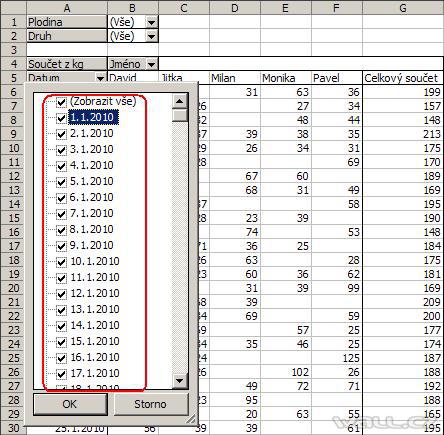The image size is (444, 435).
Task: Uncheck the 7.1.2010 checkbox
Action: click(x=61, y=214)
